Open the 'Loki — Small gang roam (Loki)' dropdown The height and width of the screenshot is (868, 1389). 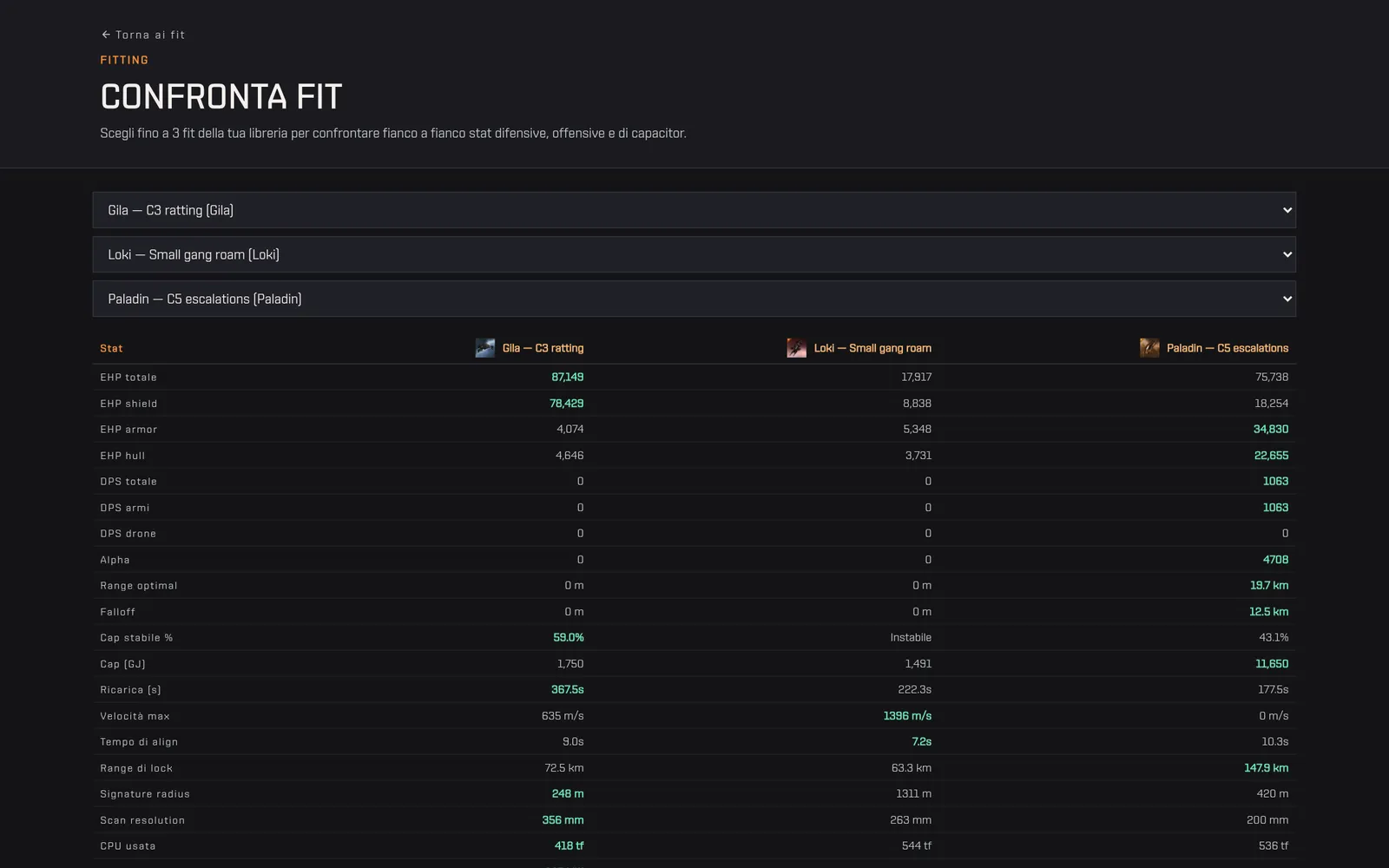(x=694, y=254)
